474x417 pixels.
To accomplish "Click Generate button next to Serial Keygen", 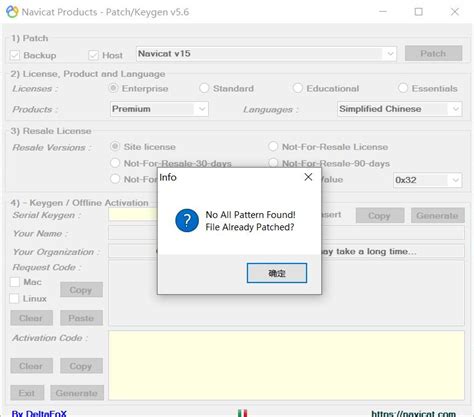I will [x=438, y=216].
